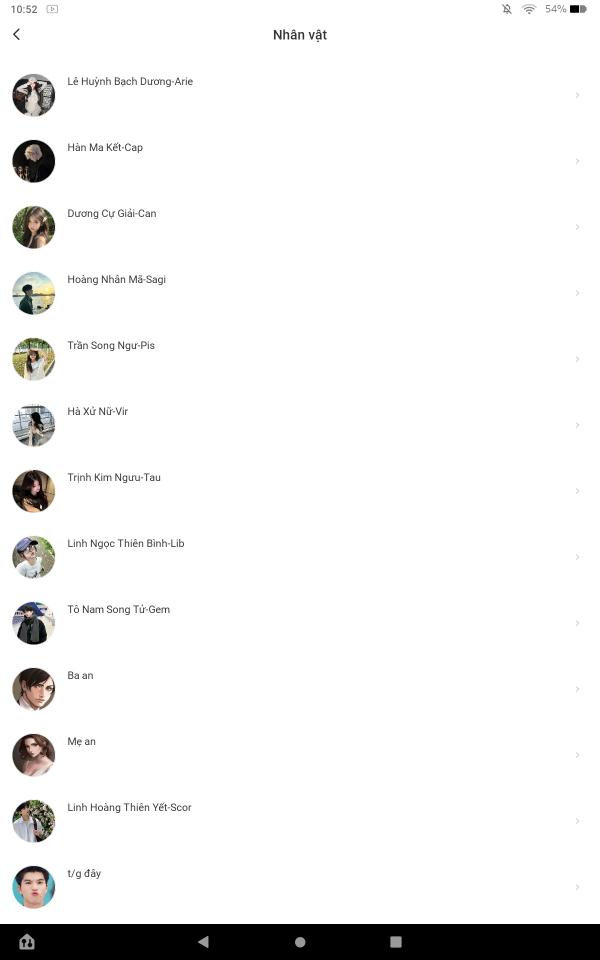This screenshot has height=960, width=600.
Task: Select Trần Song Ngư-Pis from the list
Action: tap(300, 359)
